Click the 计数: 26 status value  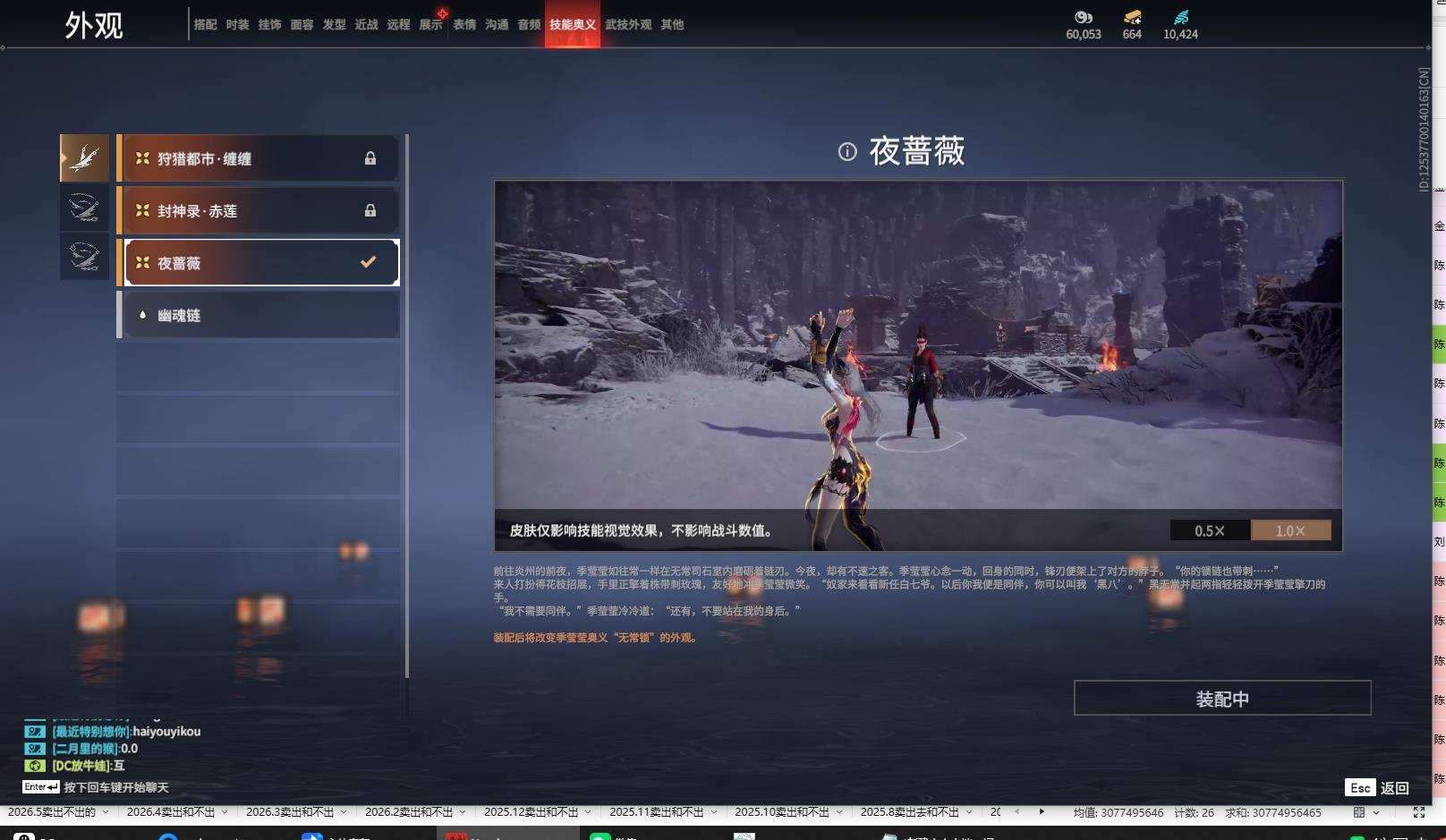point(1195,812)
